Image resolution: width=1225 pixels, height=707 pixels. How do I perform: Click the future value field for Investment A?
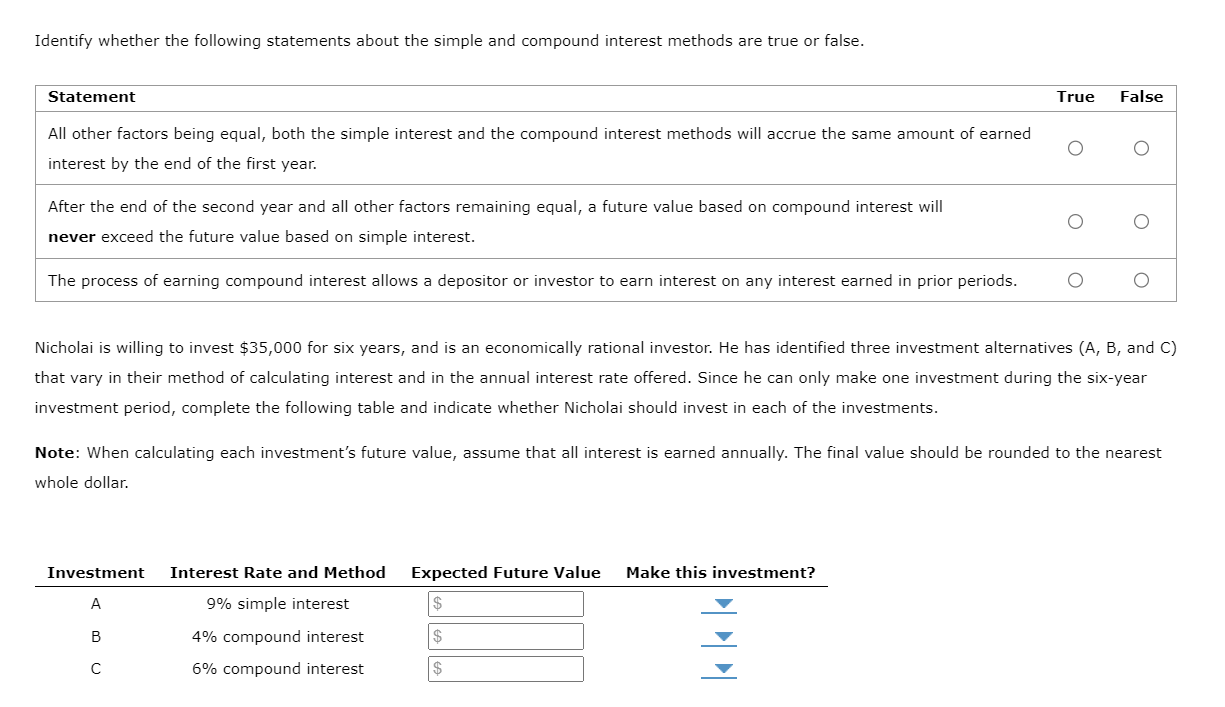505,603
